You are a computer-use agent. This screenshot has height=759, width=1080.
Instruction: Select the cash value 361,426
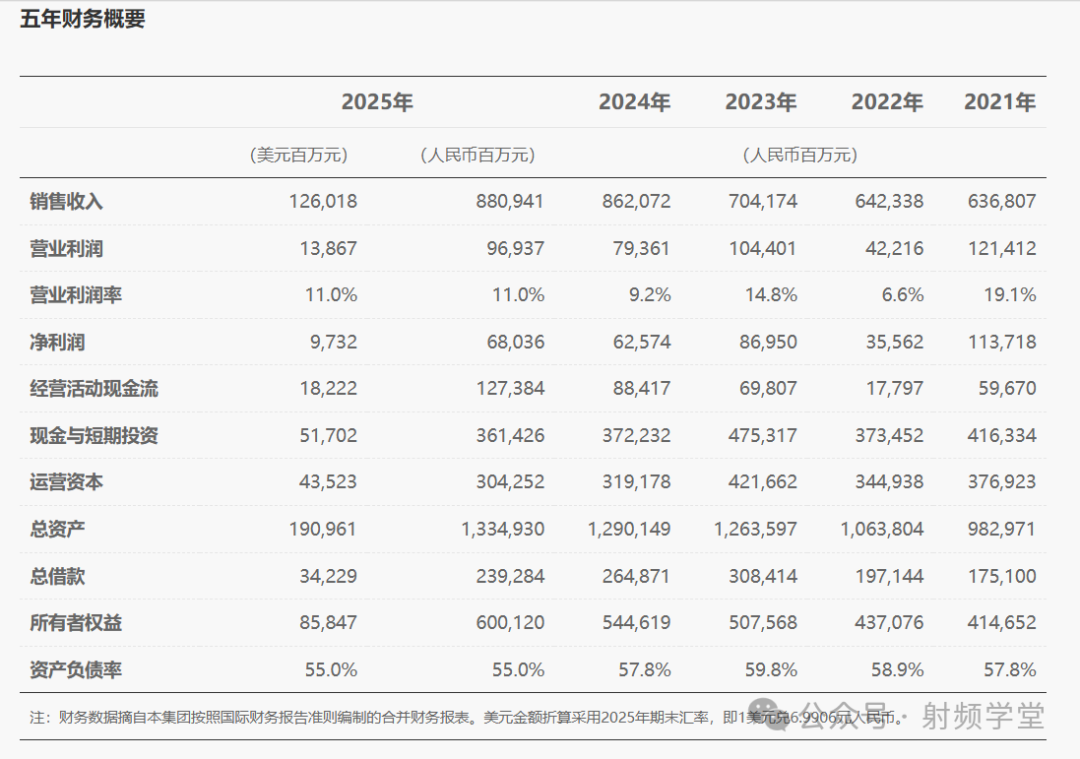510,435
